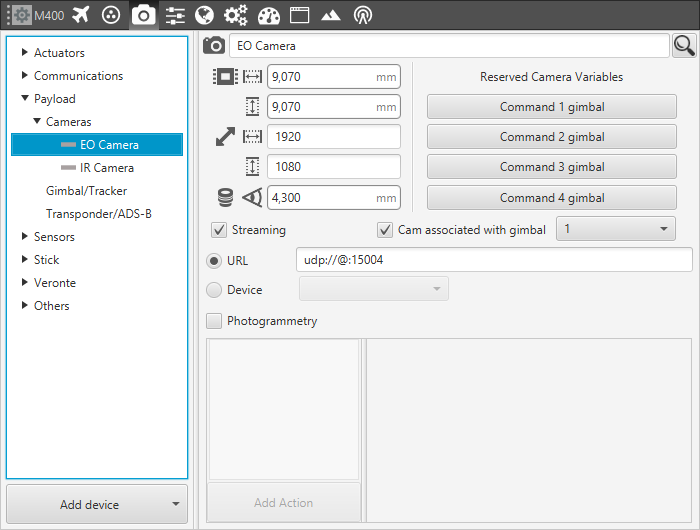
Task: Click the 1080 resolution height field
Action: tap(334, 167)
